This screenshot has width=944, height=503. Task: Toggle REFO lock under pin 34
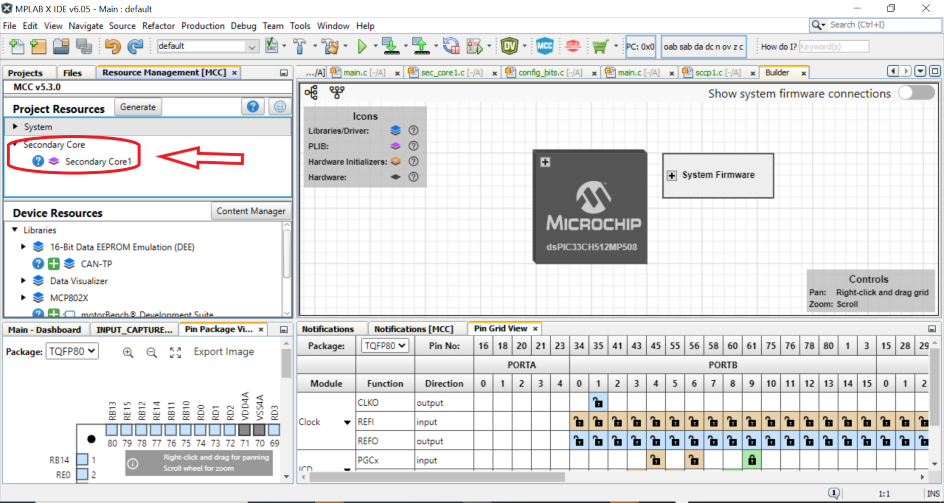pos(579,441)
